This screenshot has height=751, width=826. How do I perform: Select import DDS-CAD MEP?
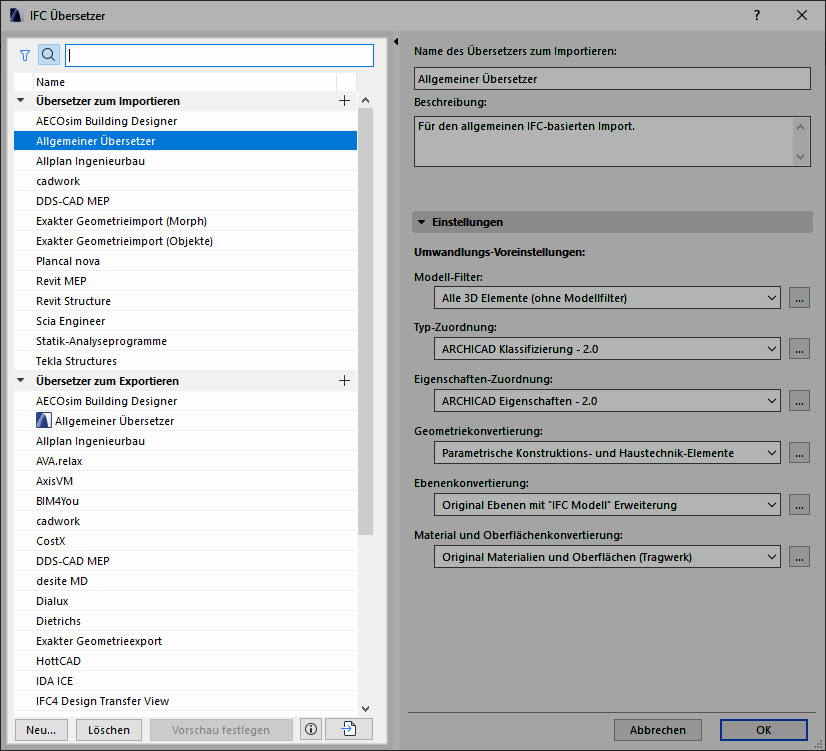[185, 201]
